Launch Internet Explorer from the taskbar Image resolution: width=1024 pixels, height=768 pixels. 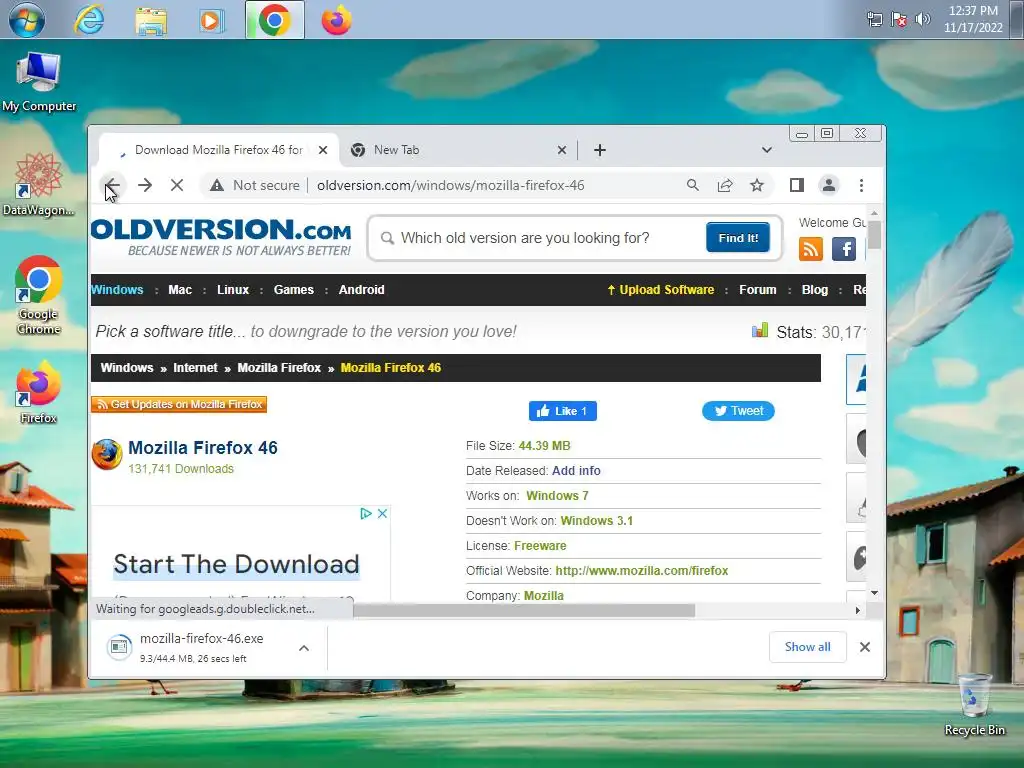pyautogui.click(x=89, y=20)
